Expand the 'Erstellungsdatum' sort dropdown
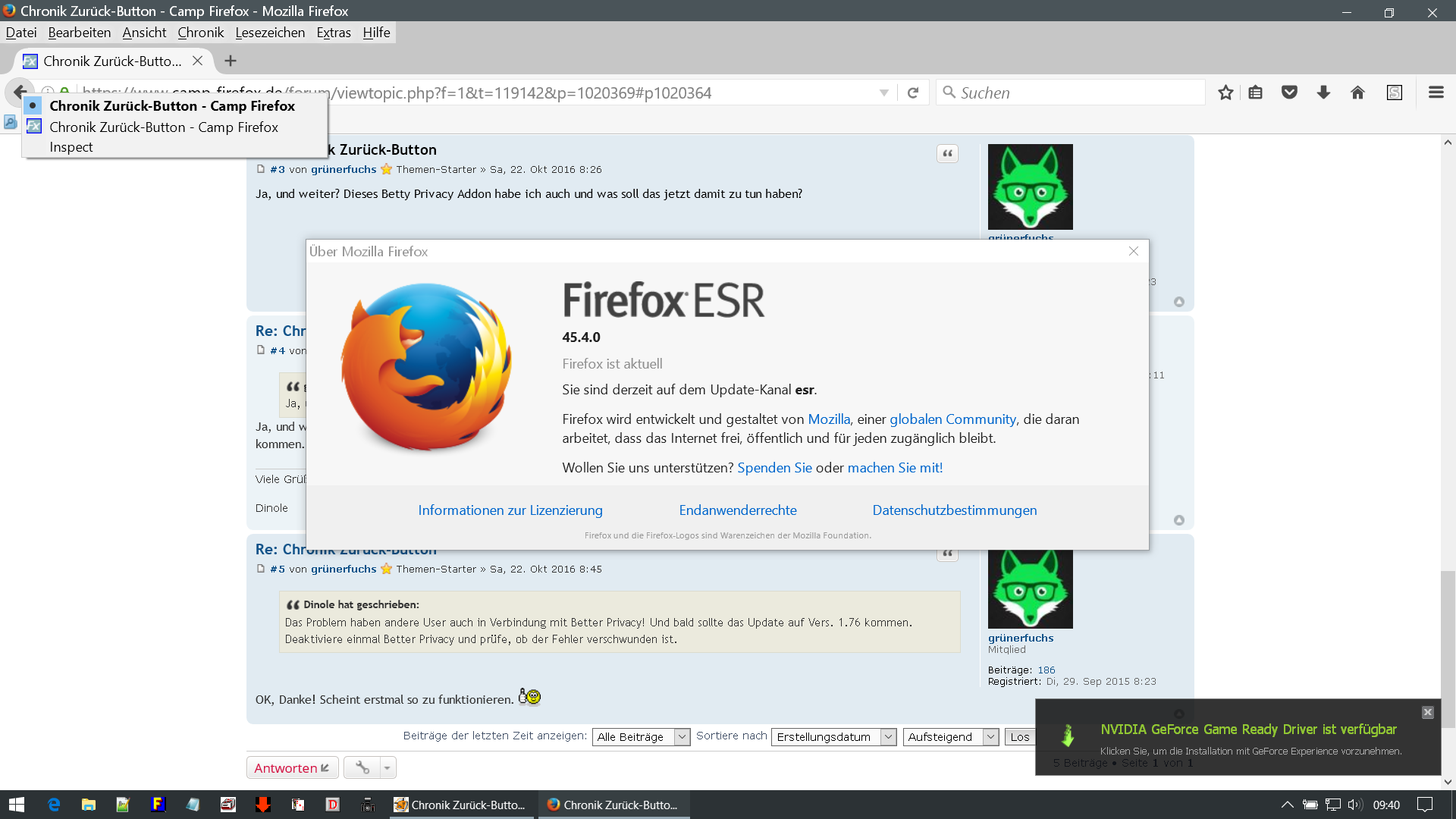 833,737
